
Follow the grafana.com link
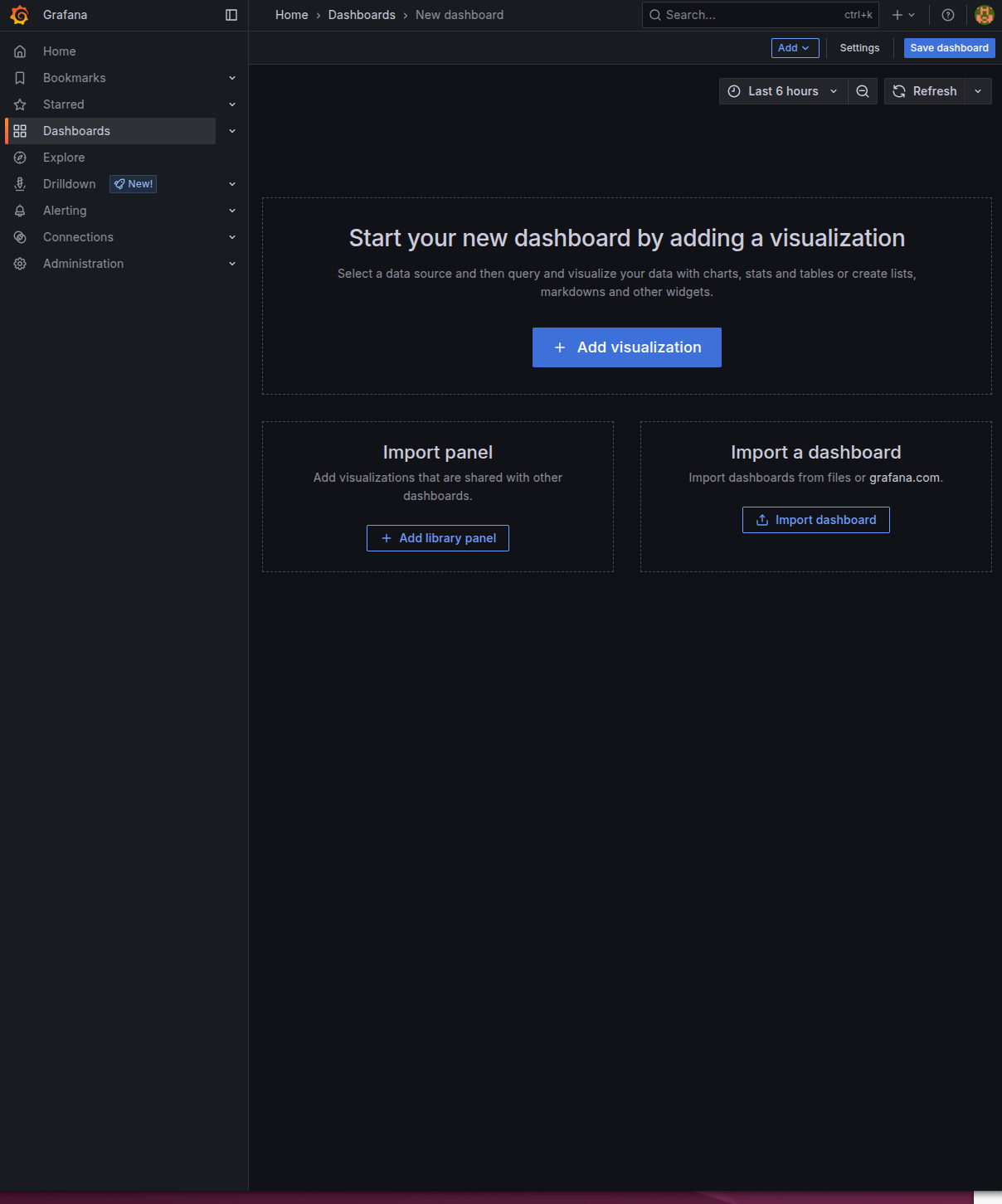tap(904, 478)
